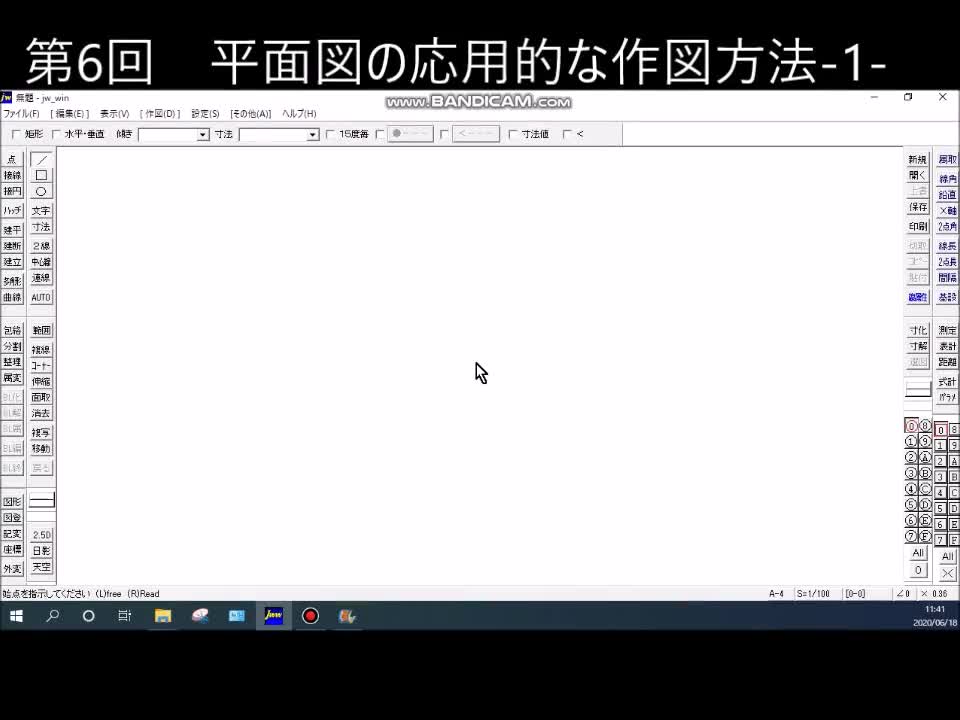Open the ファイル(F) menu

[x=20, y=113]
